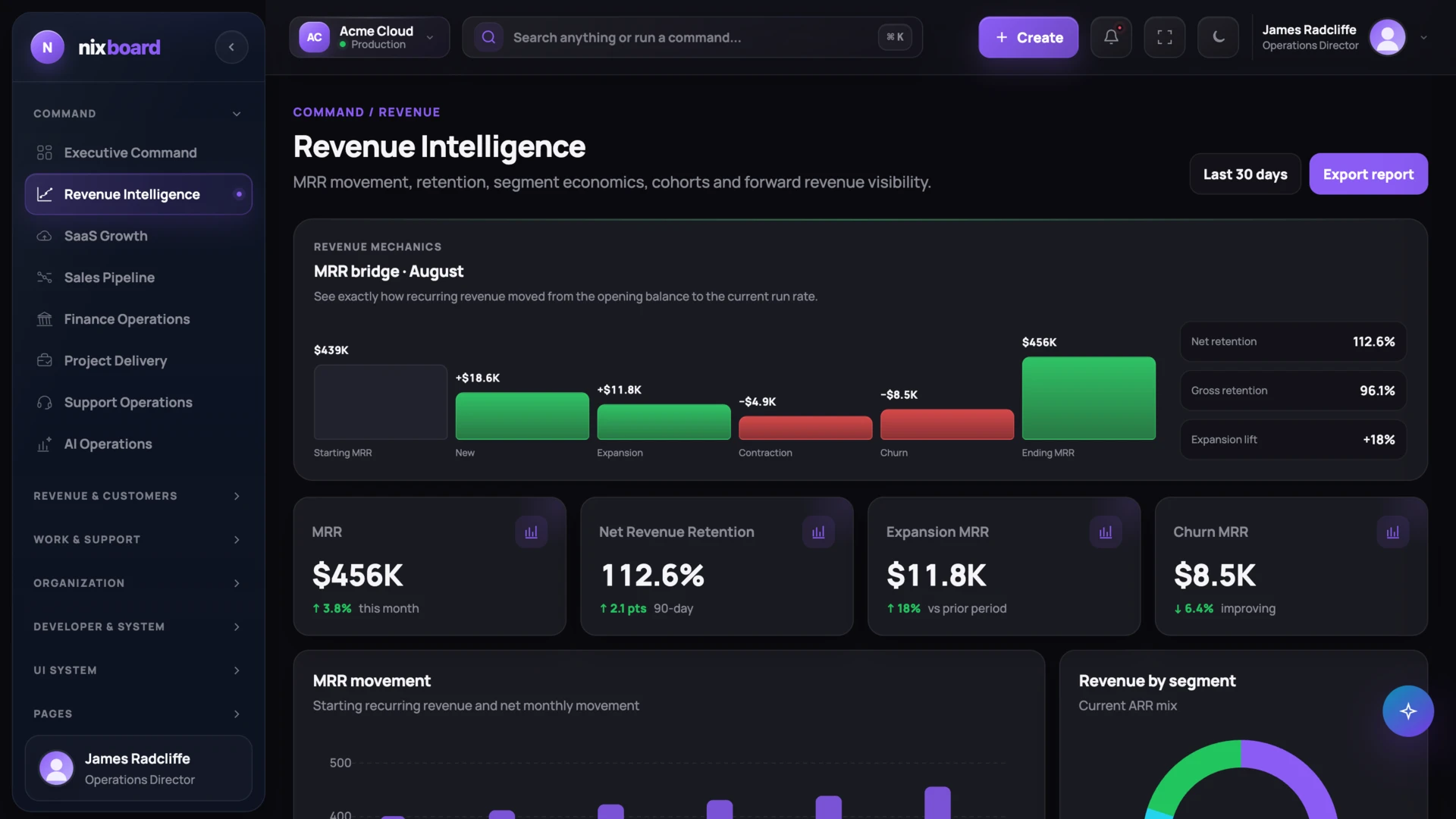Collapse the sidebar with the back chevron
Screen dimensions: 1456x819
231,47
